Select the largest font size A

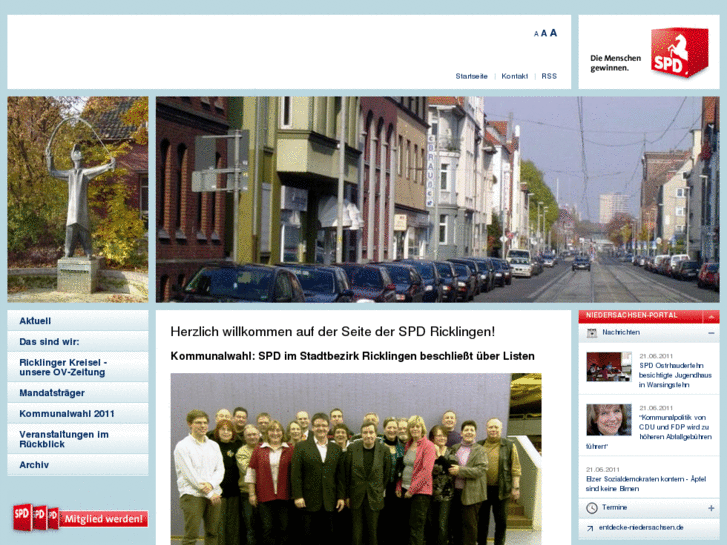[x=553, y=33]
